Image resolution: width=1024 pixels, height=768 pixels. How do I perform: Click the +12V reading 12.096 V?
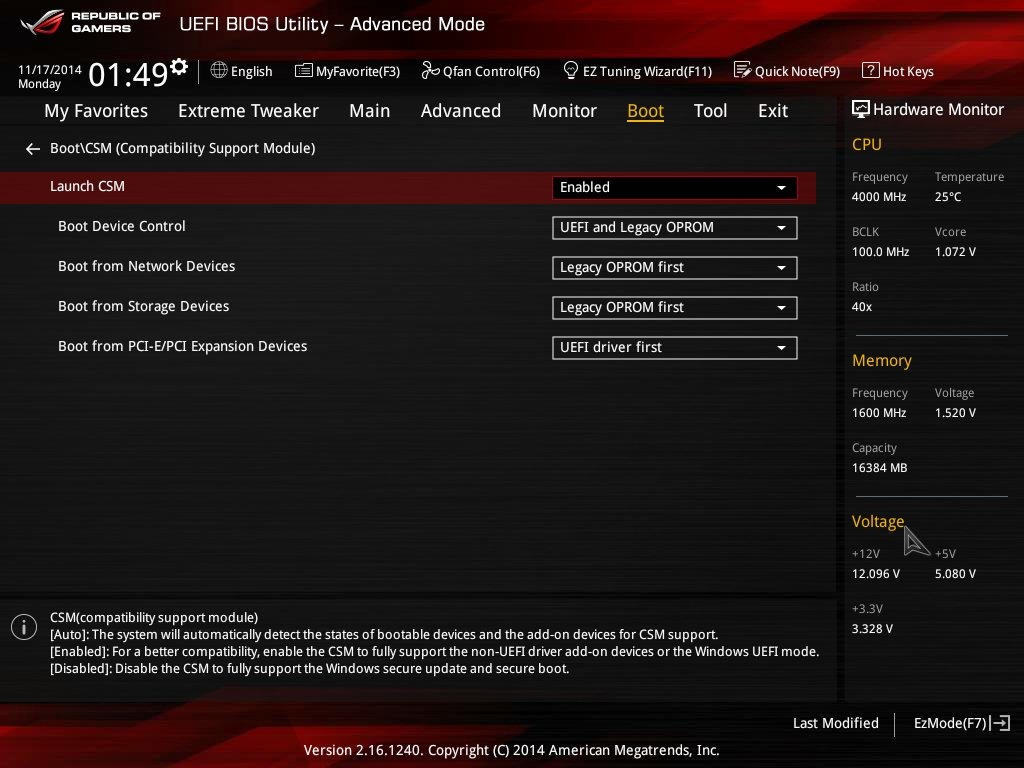pos(876,573)
